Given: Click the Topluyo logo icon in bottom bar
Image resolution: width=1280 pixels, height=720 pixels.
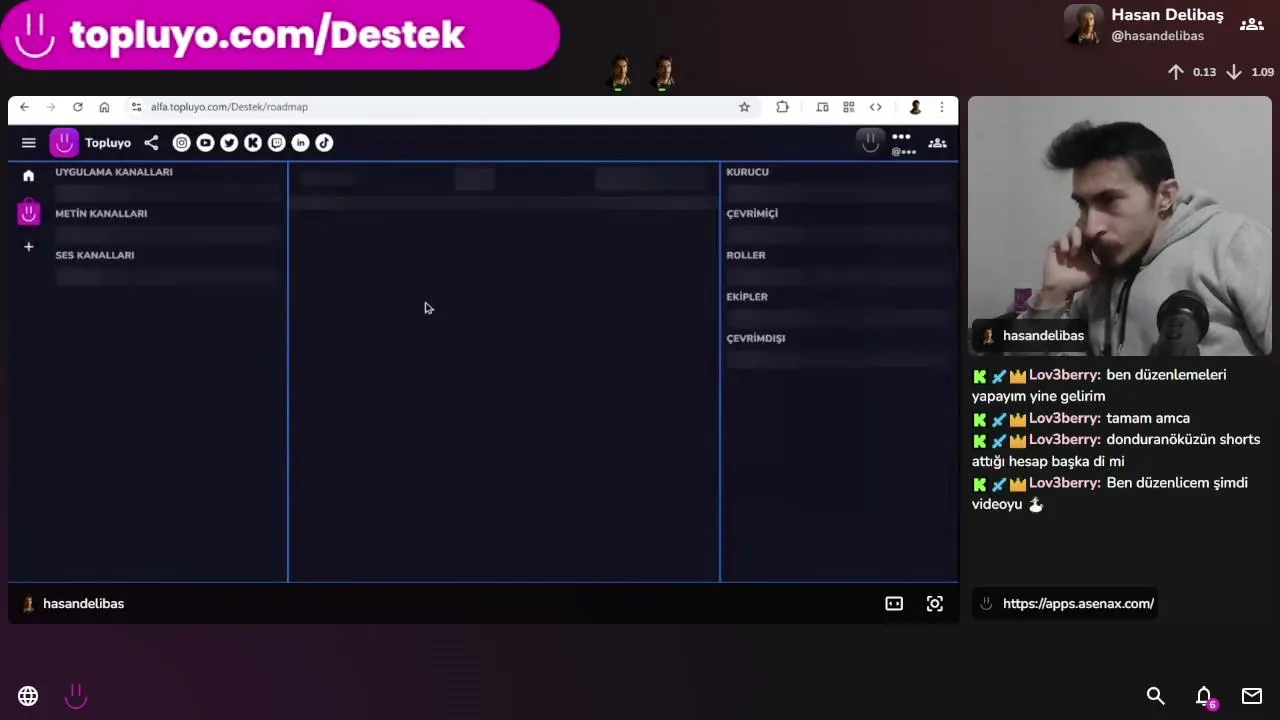Looking at the screenshot, I should 76,696.
